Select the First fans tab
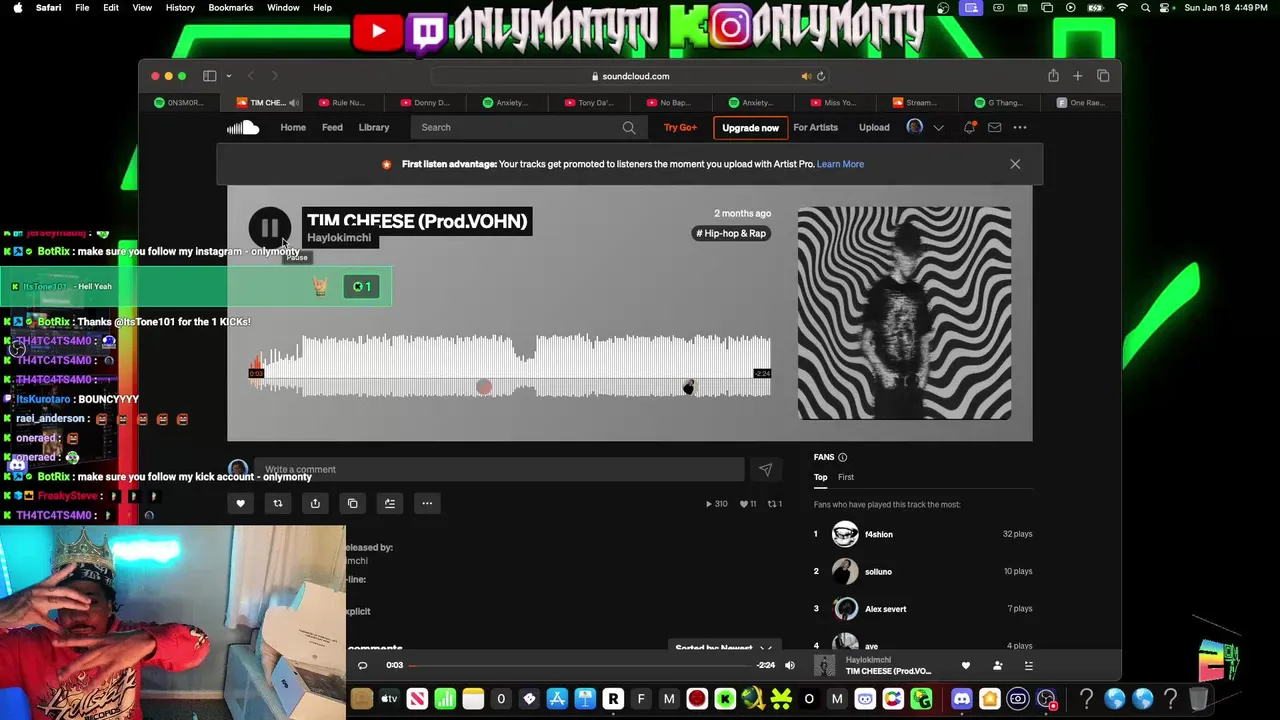This screenshot has width=1280, height=720. pos(846,477)
